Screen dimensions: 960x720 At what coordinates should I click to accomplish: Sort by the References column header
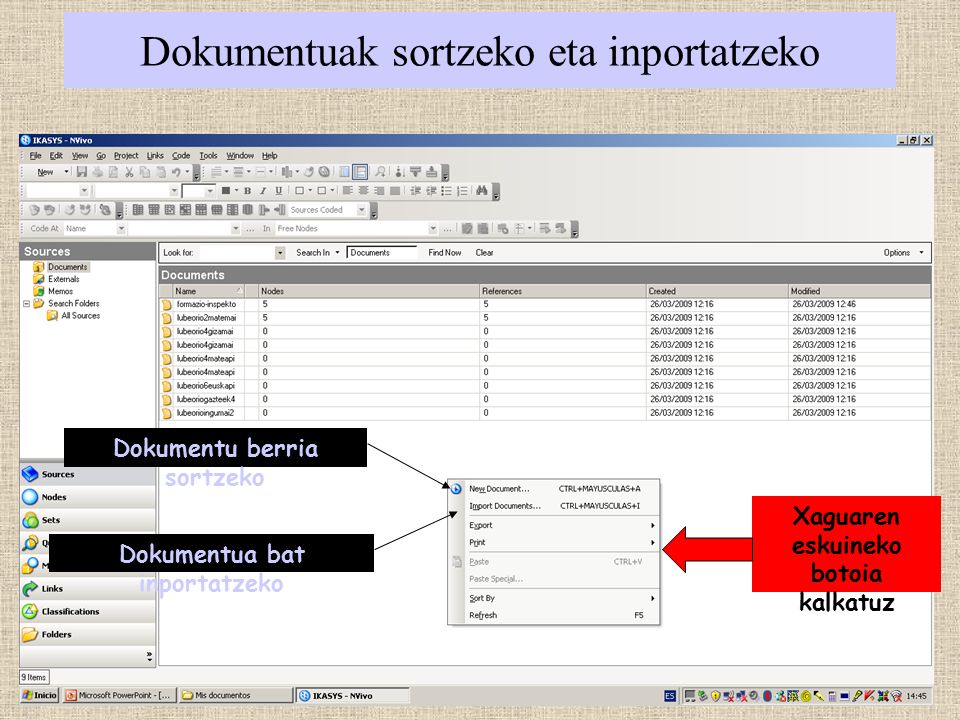click(563, 291)
